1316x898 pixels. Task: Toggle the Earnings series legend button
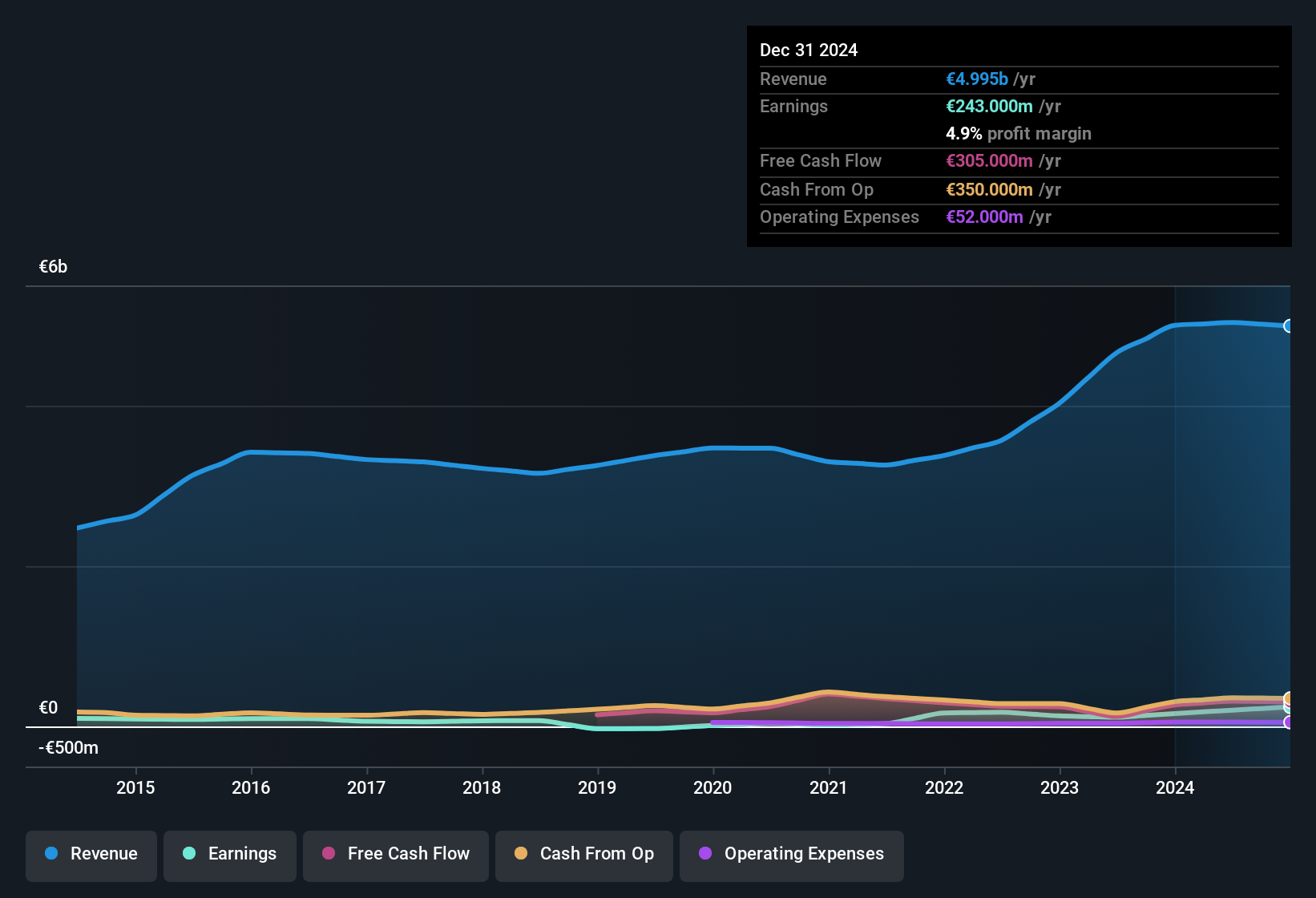click(x=230, y=856)
